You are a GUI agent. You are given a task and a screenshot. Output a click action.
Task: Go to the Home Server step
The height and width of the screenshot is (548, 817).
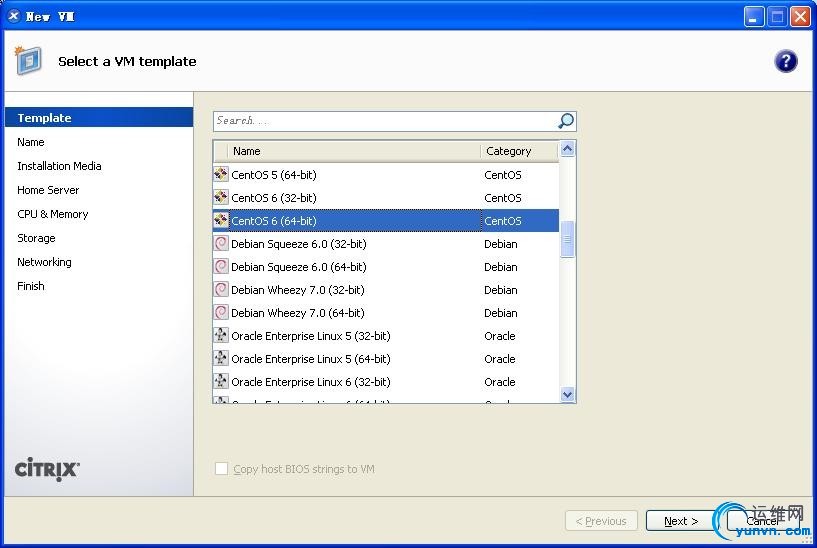48,190
